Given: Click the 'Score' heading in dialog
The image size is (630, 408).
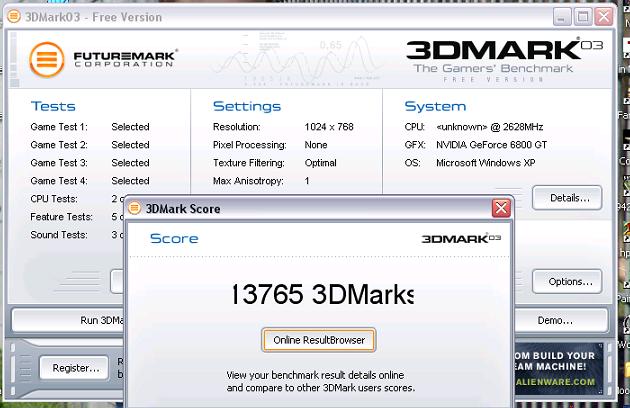Looking at the screenshot, I should pos(174,238).
